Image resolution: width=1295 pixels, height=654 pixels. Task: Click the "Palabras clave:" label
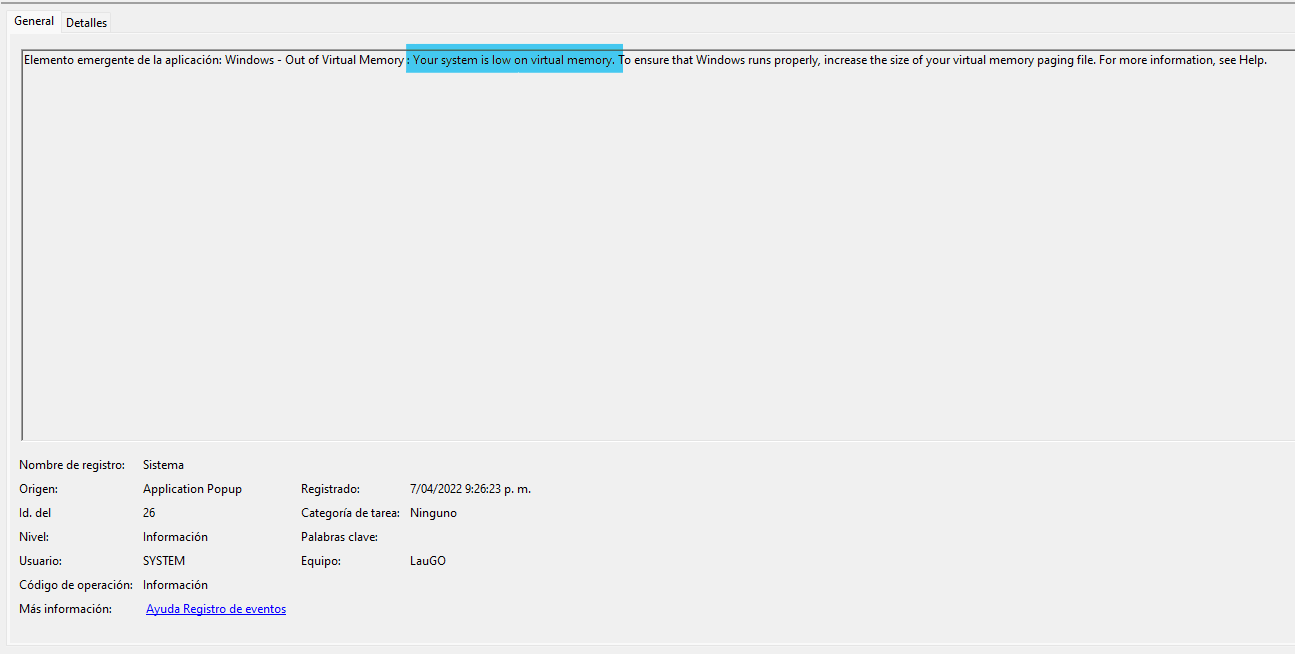[339, 537]
